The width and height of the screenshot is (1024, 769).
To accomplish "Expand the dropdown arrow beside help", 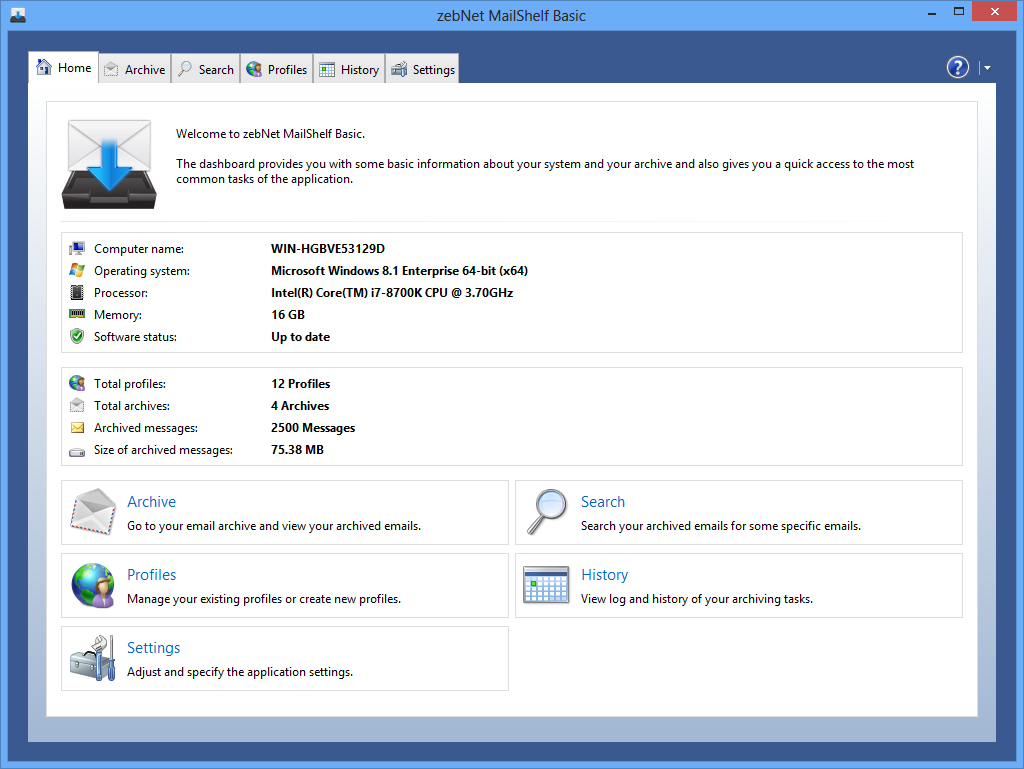I will point(987,68).
